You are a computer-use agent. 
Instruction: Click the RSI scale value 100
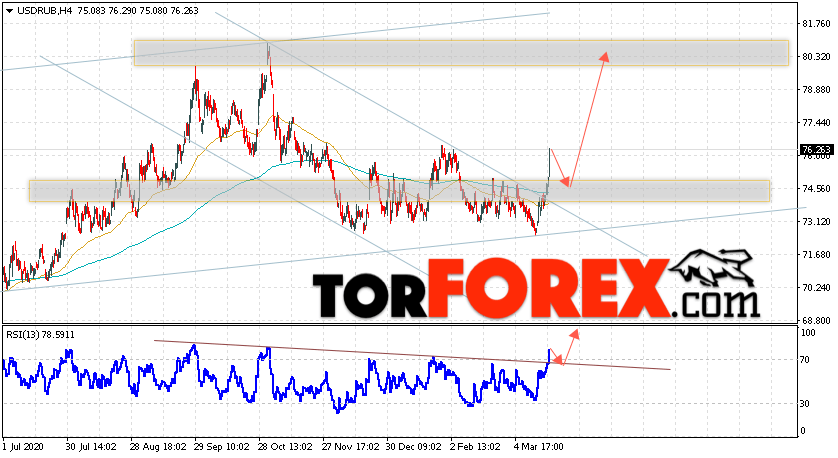808,333
